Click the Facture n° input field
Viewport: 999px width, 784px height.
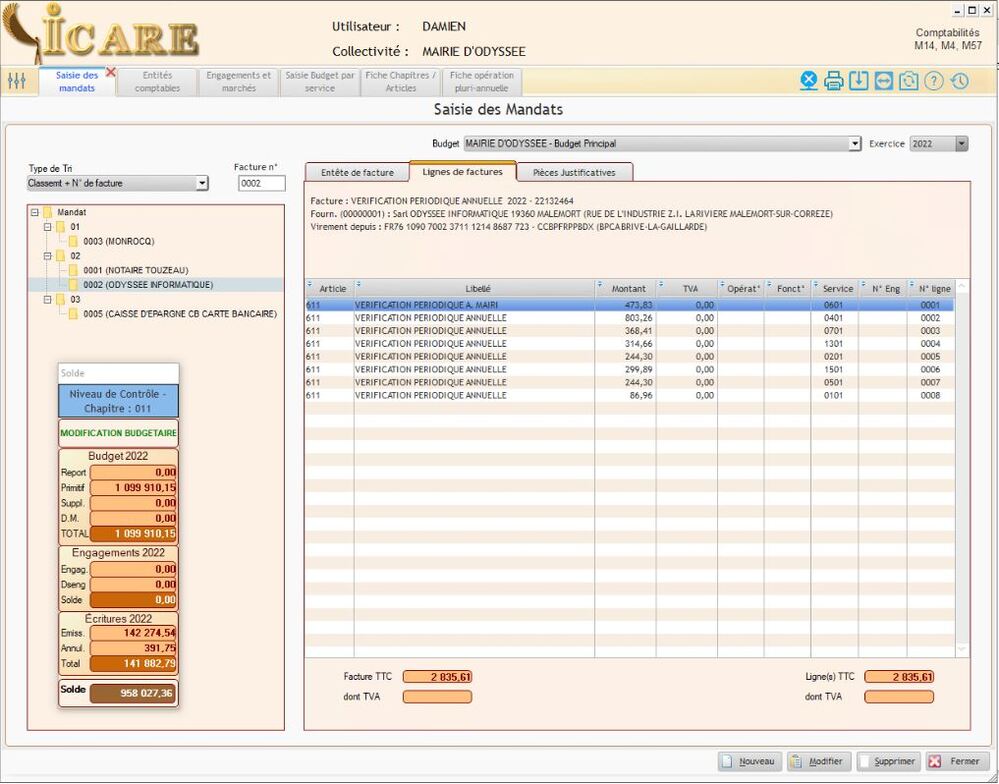point(261,183)
